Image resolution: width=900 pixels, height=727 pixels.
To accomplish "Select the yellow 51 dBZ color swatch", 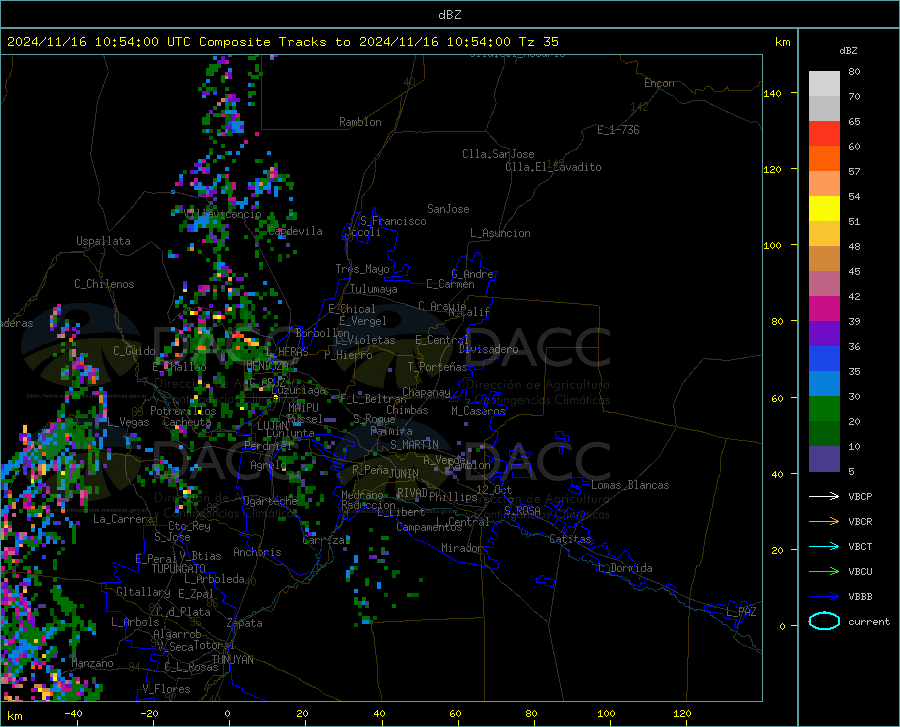I will (824, 209).
